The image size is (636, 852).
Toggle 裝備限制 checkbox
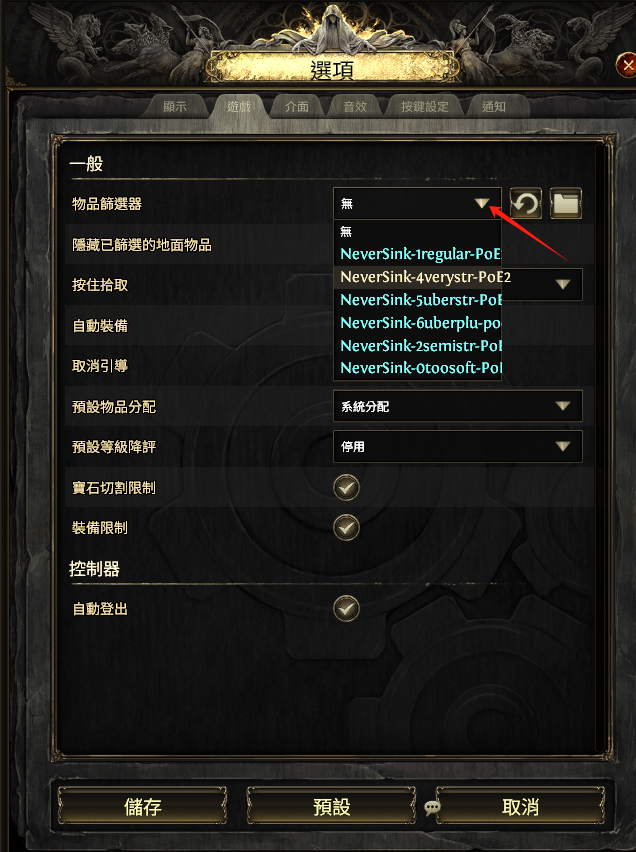346,528
